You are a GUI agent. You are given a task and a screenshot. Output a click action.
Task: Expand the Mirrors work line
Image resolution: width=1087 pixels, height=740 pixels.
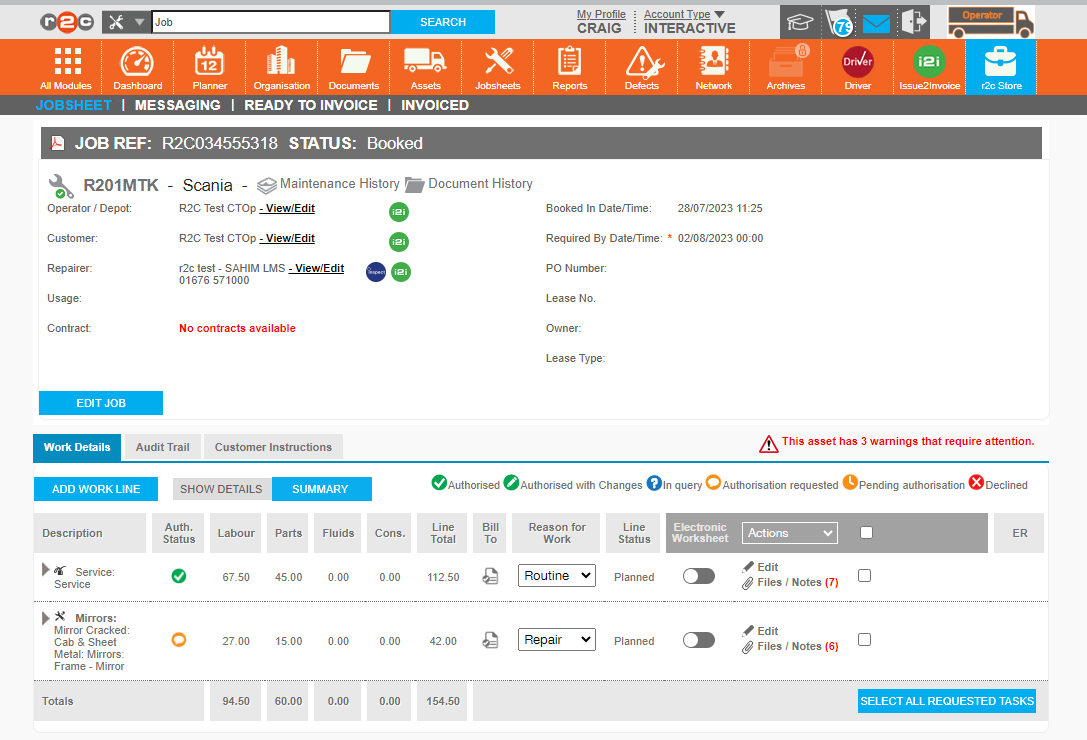coord(46,619)
